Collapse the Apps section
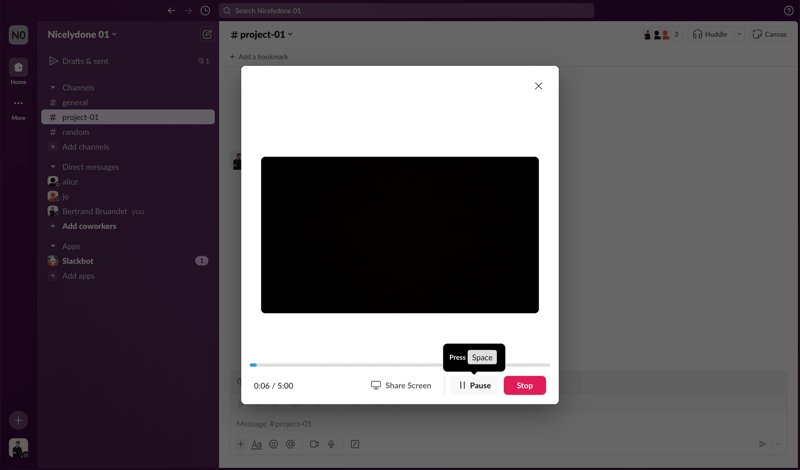The height and width of the screenshot is (470, 800). [x=53, y=246]
